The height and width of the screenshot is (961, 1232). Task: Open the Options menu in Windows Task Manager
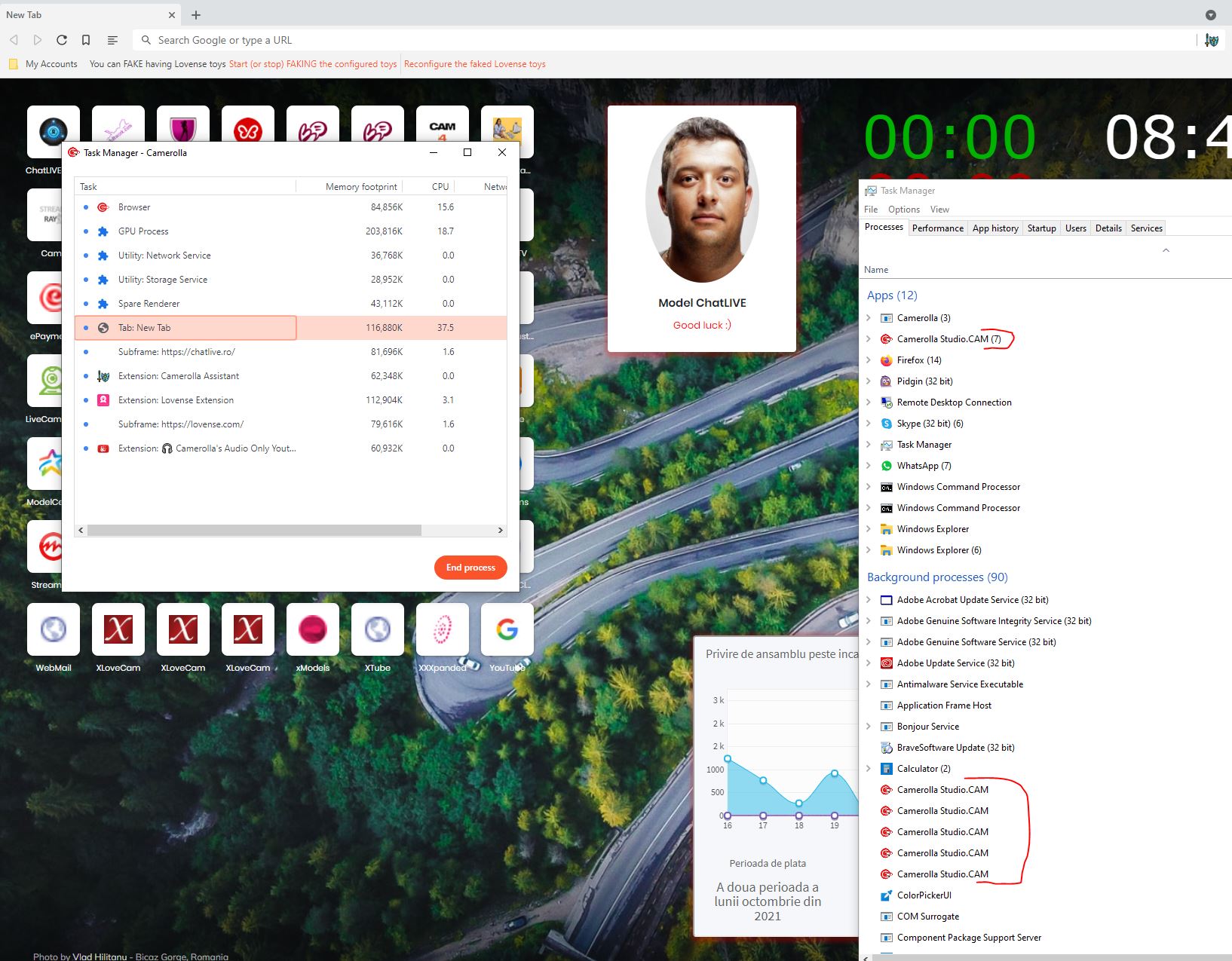904,210
